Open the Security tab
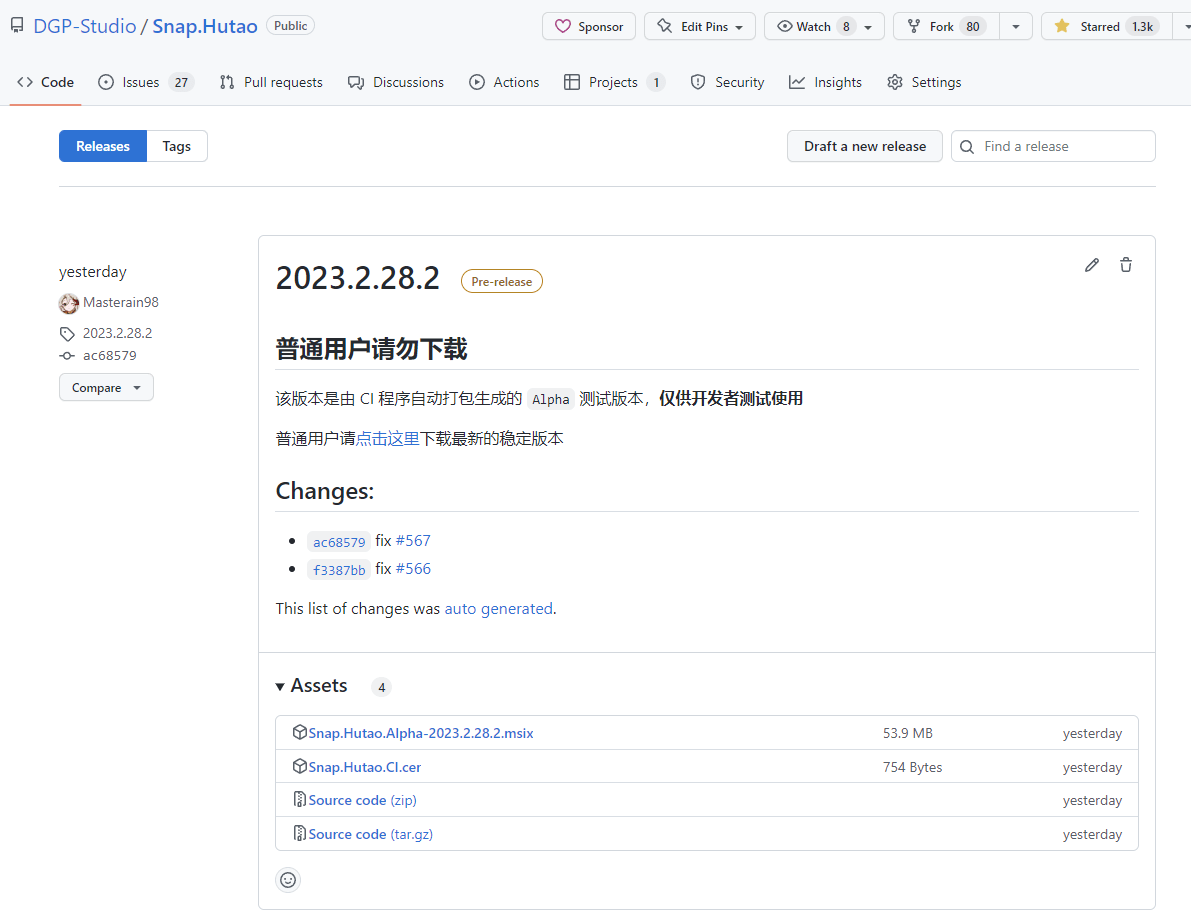Image resolution: width=1191 pixels, height=919 pixels. [727, 82]
